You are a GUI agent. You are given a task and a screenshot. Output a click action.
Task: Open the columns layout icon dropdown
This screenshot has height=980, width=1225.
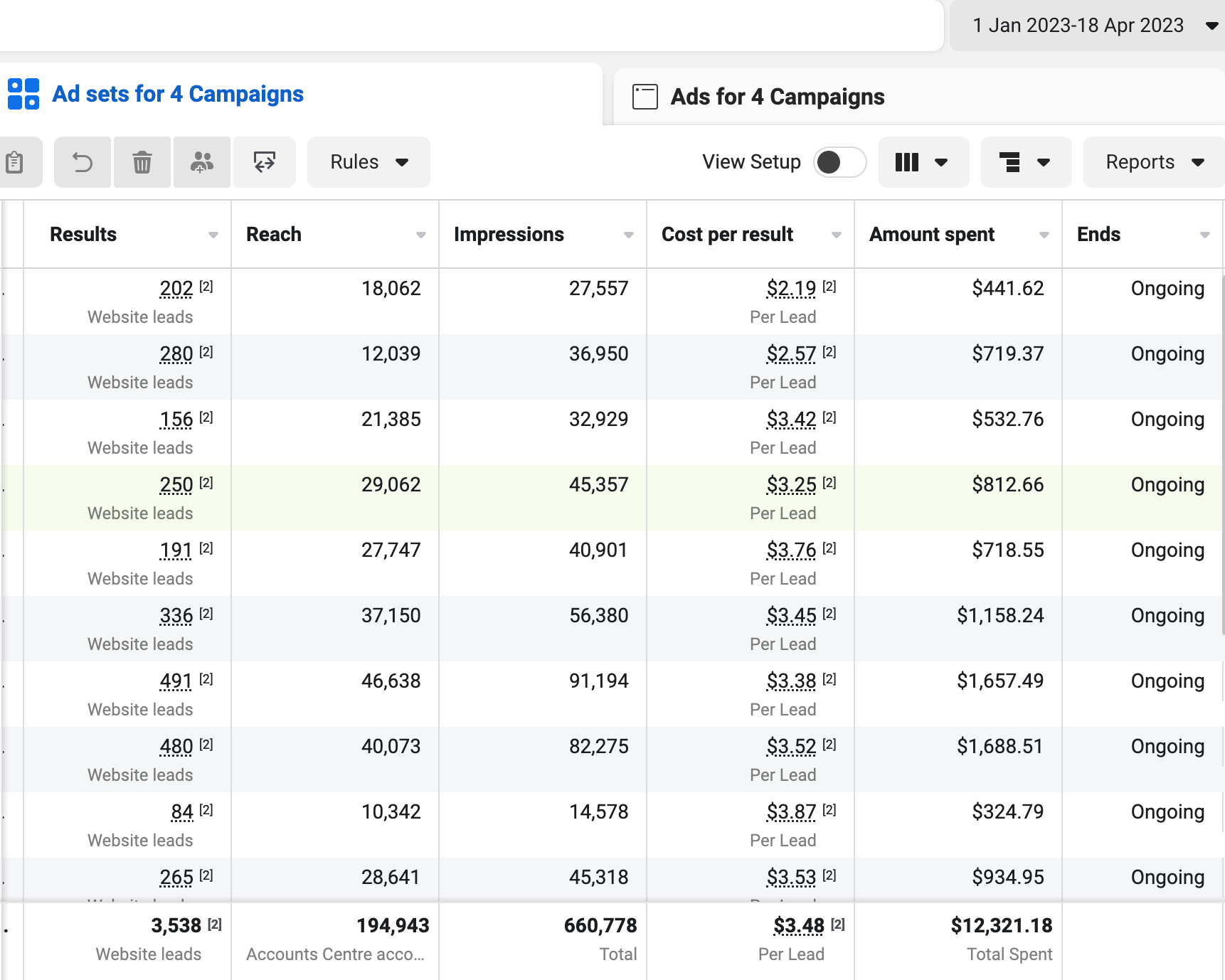click(923, 162)
